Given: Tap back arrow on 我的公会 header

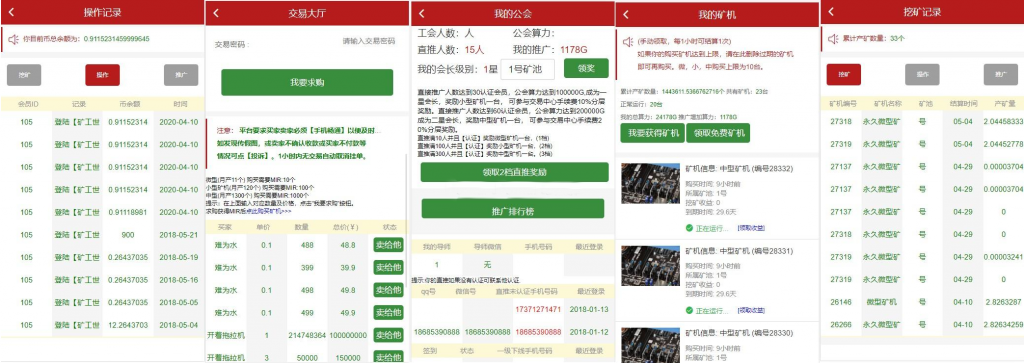Looking at the screenshot, I should click(x=421, y=13).
